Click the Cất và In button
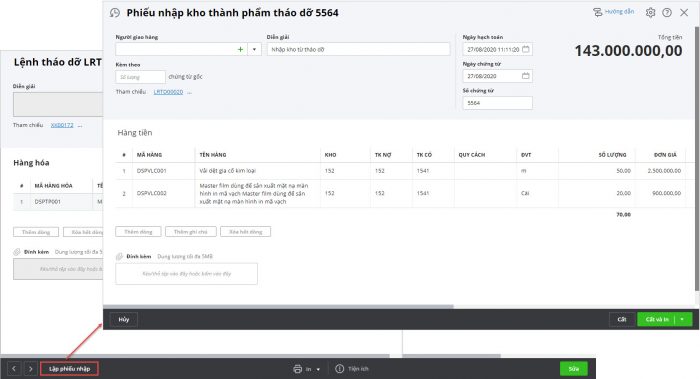700x379 pixels. coord(657,319)
